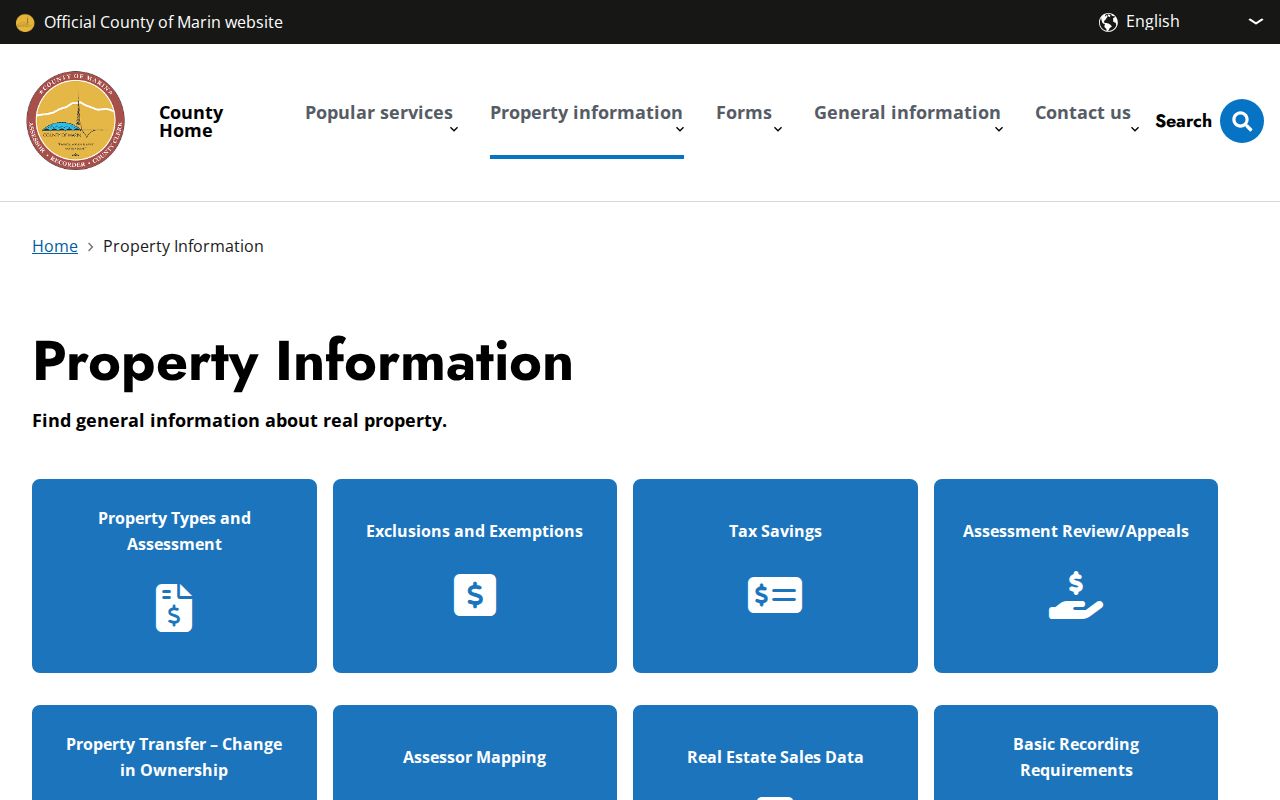The width and height of the screenshot is (1280, 800).
Task: Click the Search label text
Action: [x=1183, y=121]
